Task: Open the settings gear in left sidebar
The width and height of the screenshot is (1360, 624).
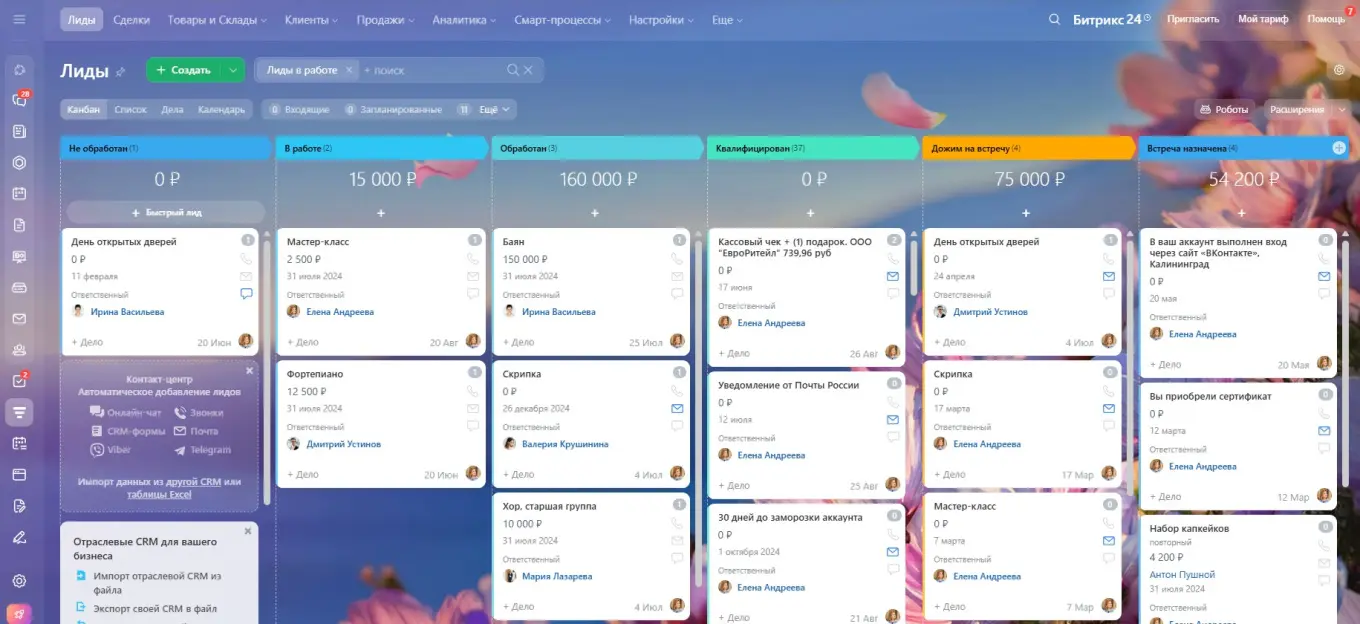Action: [x=19, y=581]
